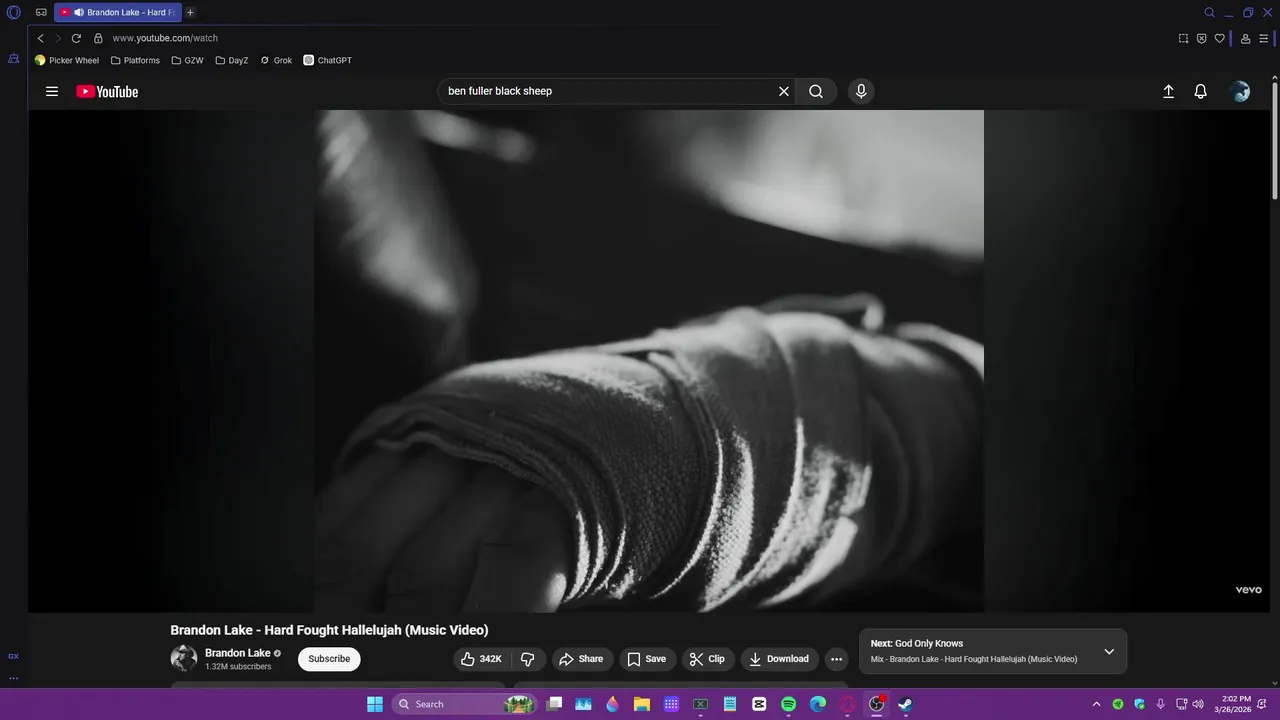
Task: Open Task View on the taskbar
Action: point(555,704)
